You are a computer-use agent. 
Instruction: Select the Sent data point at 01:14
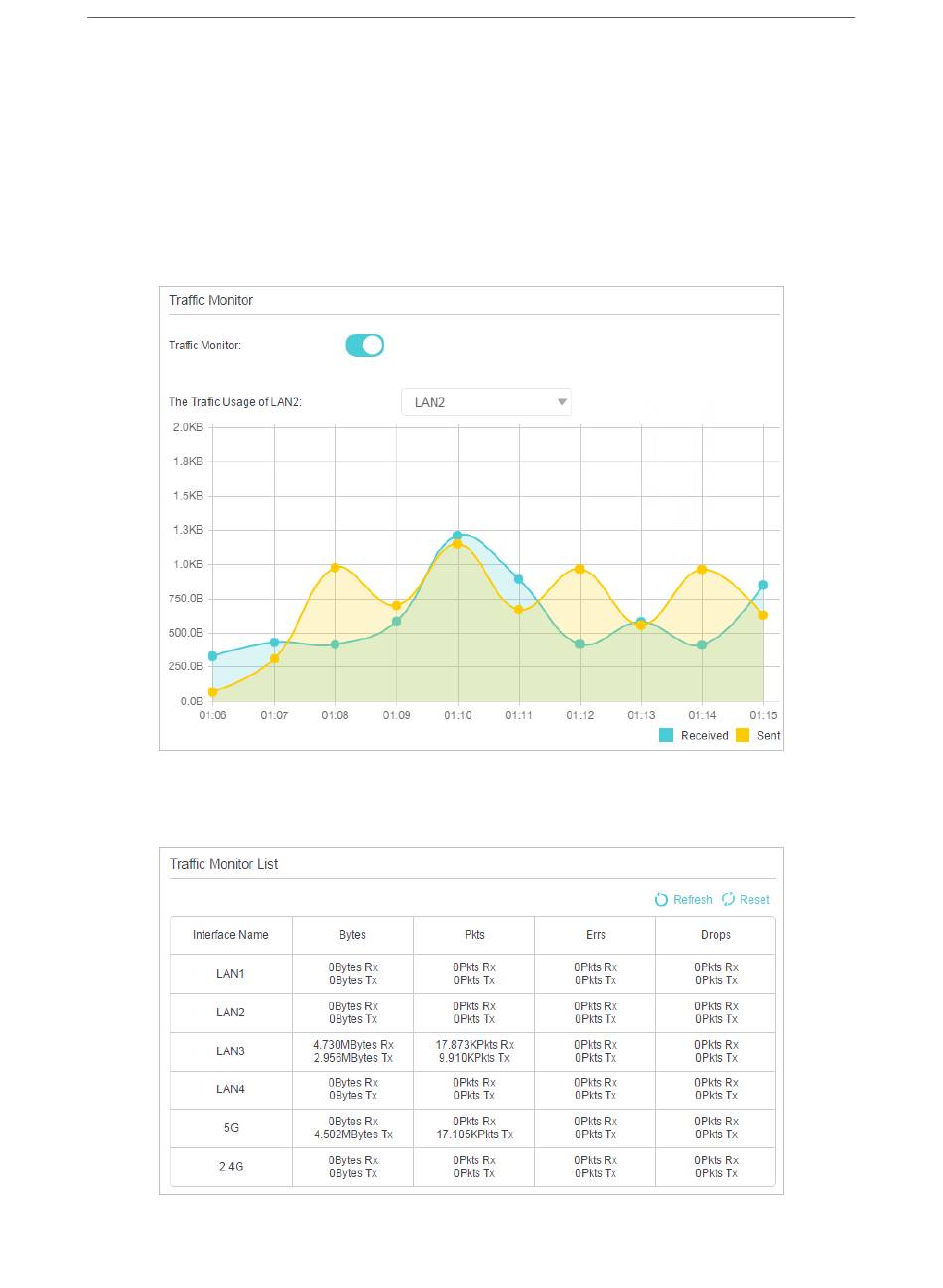[702, 569]
